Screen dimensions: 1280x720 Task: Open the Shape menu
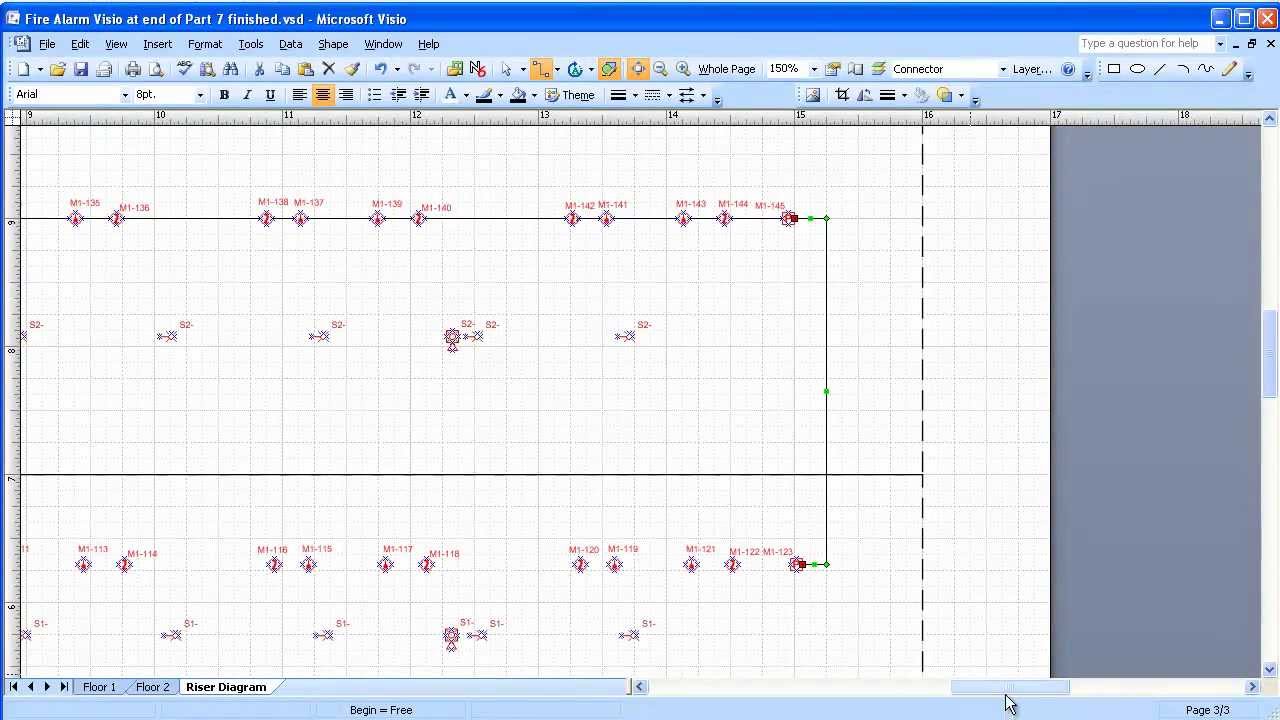pyautogui.click(x=333, y=43)
